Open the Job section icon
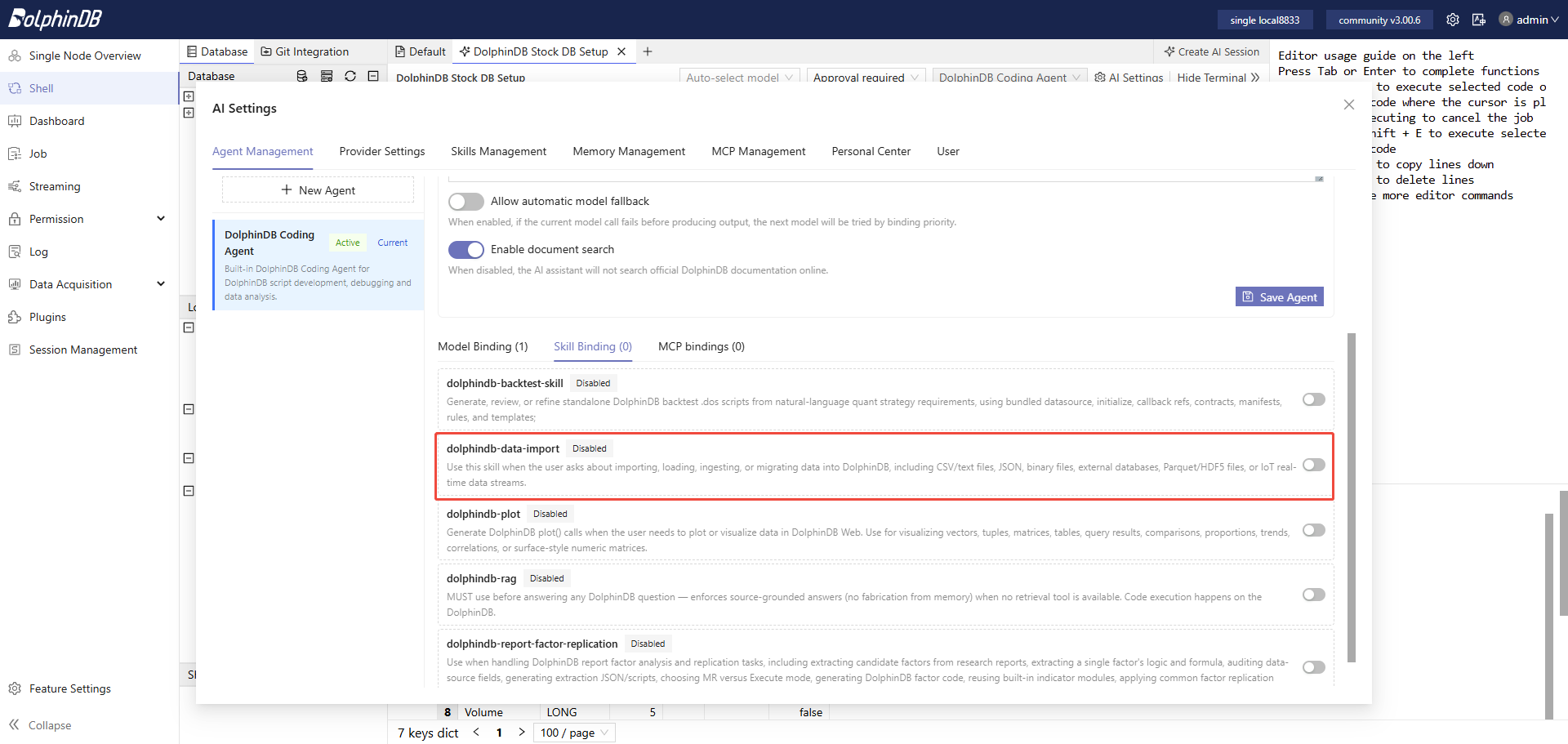The width and height of the screenshot is (1568, 744). tap(15, 154)
